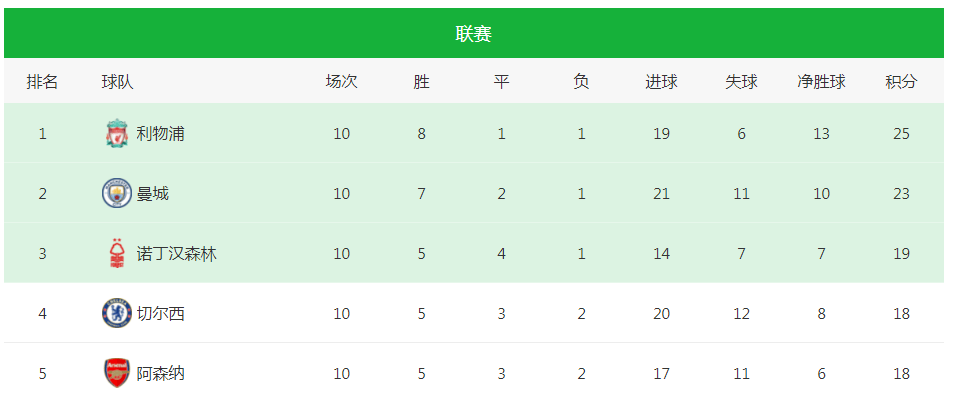Click the 阿森纳 team name

161,373
